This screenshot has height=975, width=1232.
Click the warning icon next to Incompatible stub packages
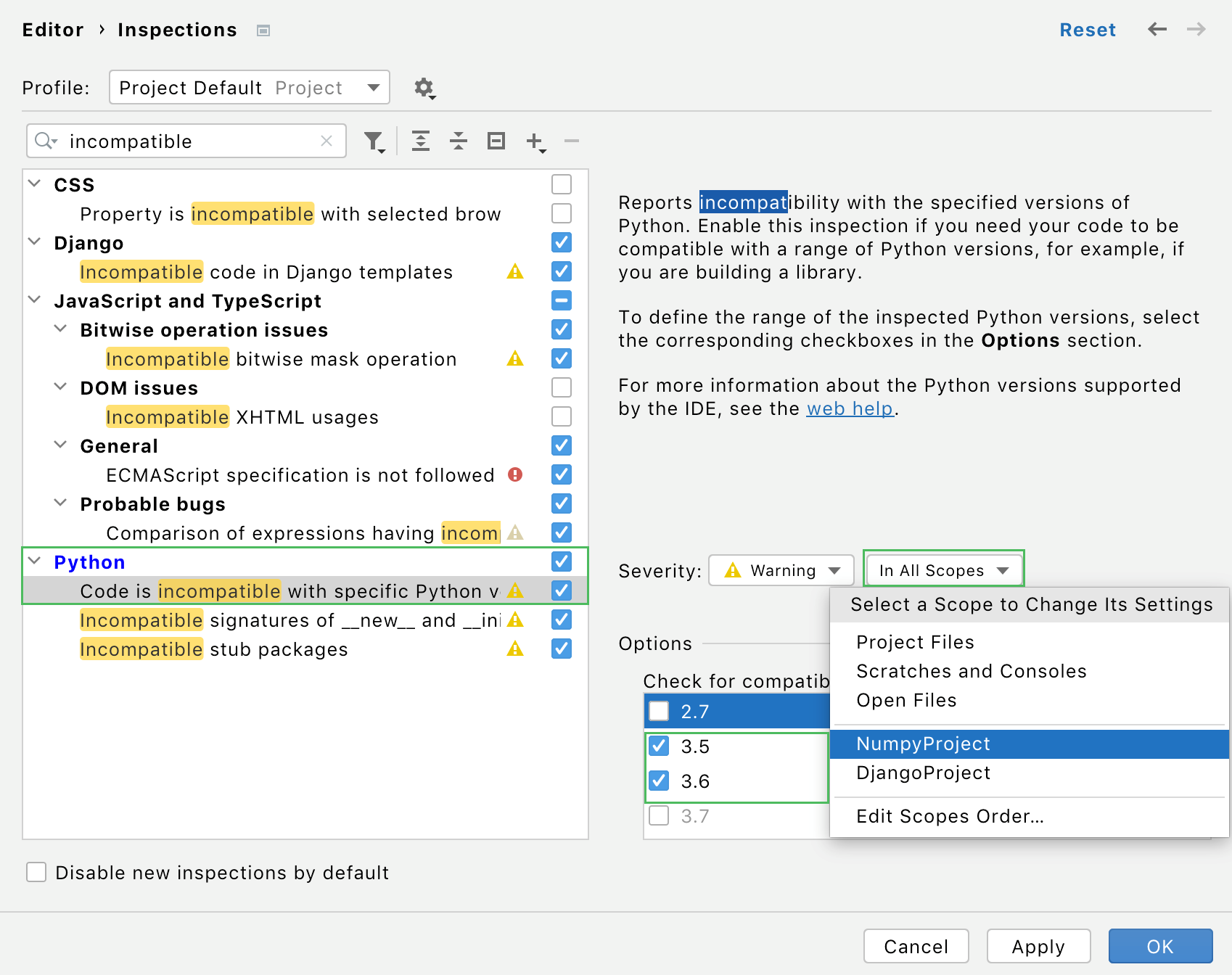coord(515,649)
